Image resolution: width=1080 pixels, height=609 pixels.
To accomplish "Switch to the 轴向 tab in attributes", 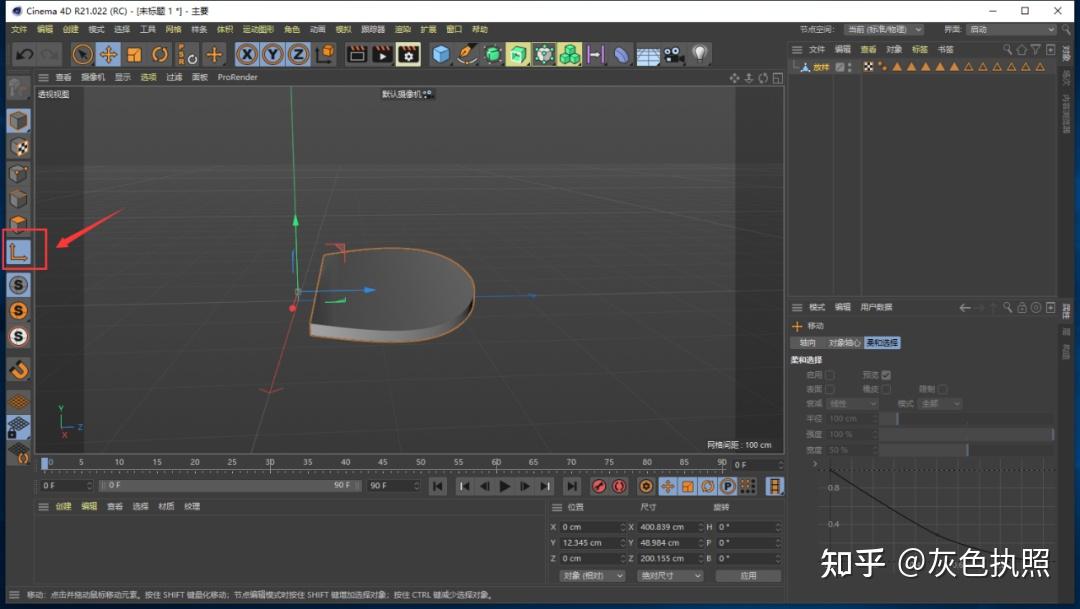I will (x=807, y=343).
